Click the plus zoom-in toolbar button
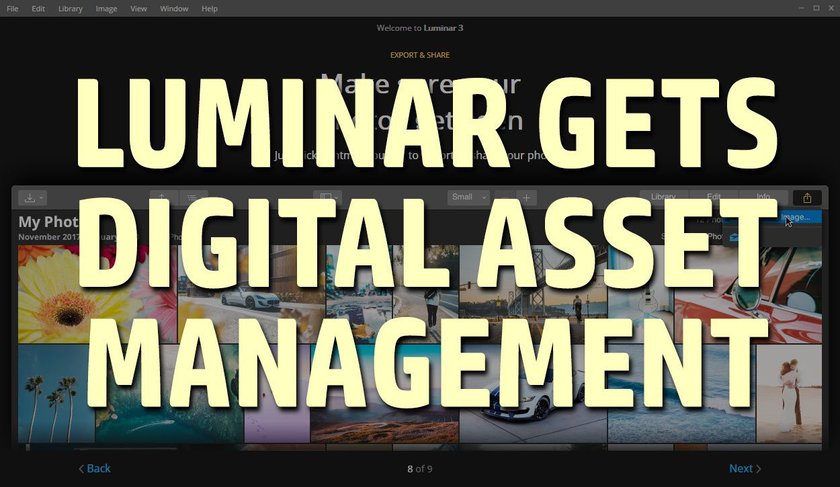This screenshot has width=840, height=487. coord(527,198)
